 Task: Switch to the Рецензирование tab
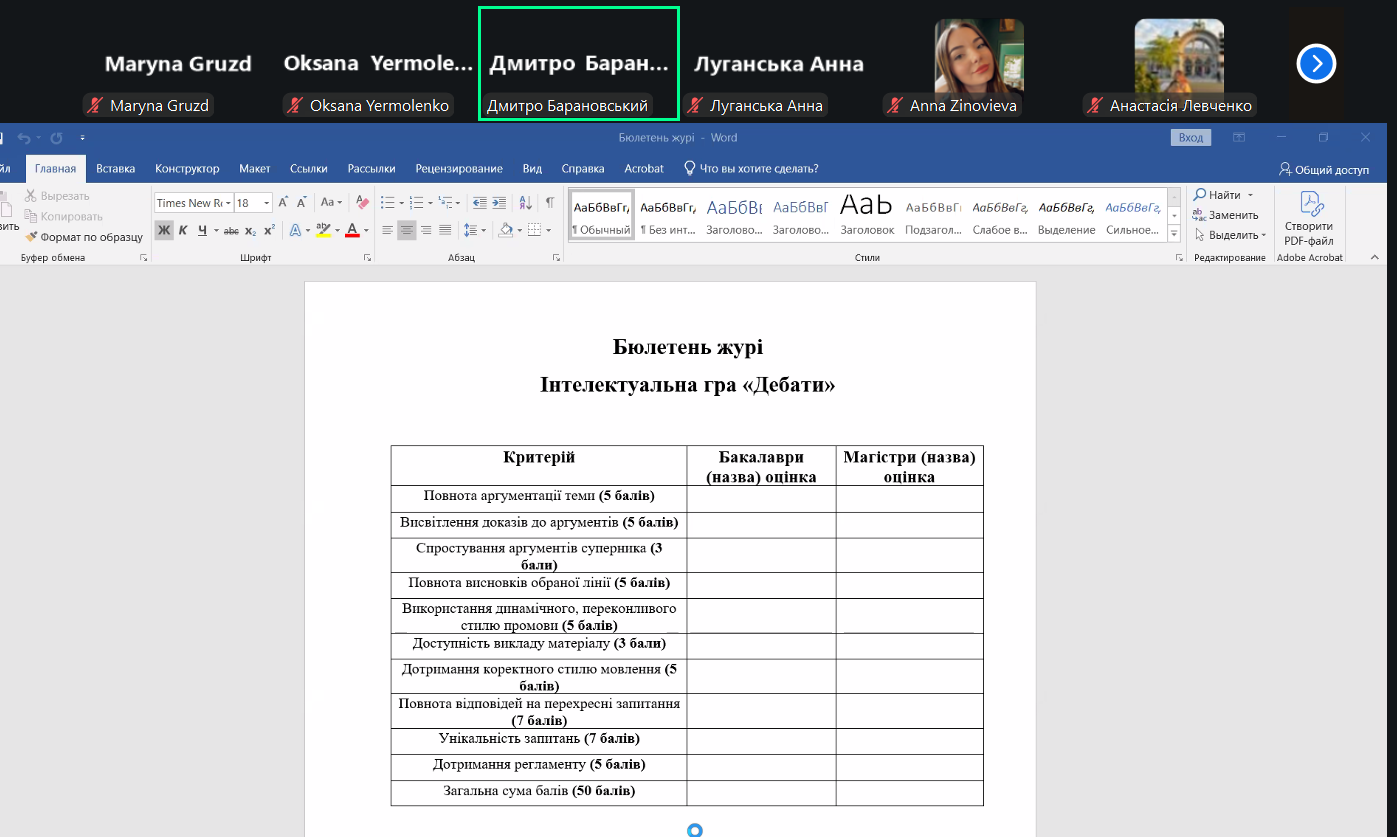click(459, 168)
